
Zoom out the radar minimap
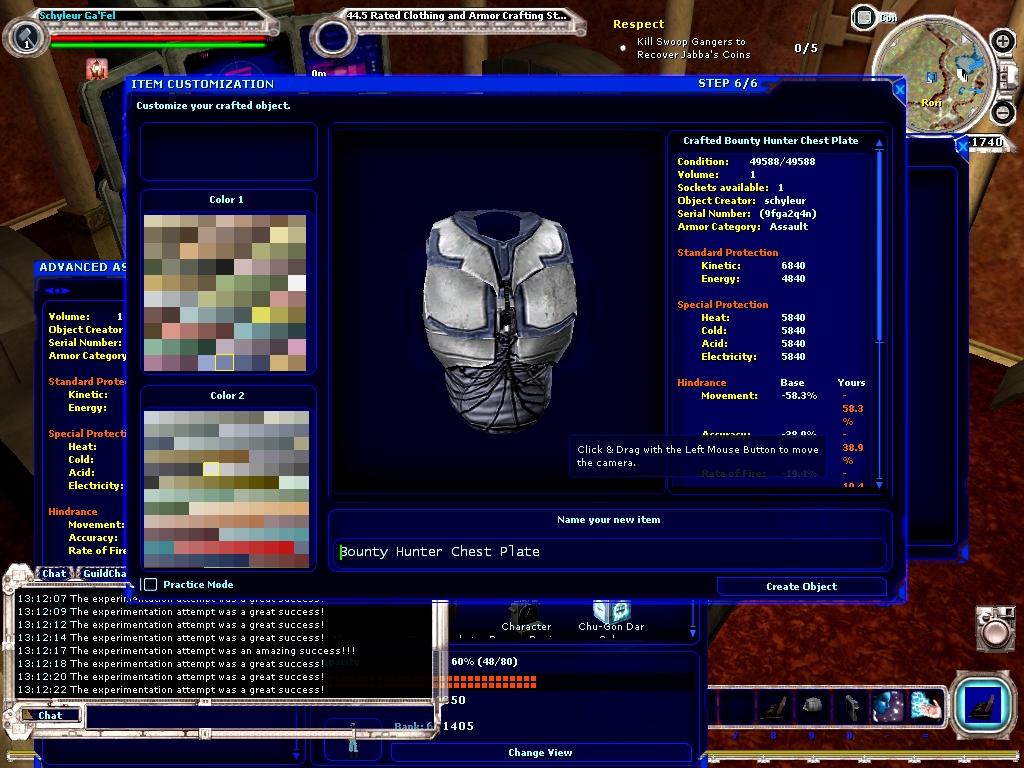(x=1003, y=112)
